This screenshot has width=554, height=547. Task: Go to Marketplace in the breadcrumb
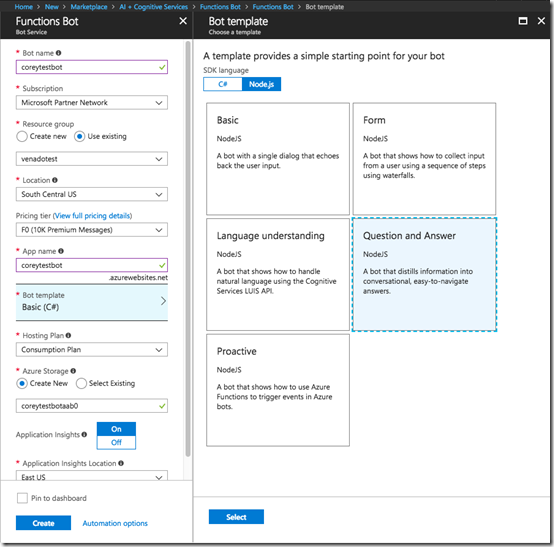coord(89,7)
